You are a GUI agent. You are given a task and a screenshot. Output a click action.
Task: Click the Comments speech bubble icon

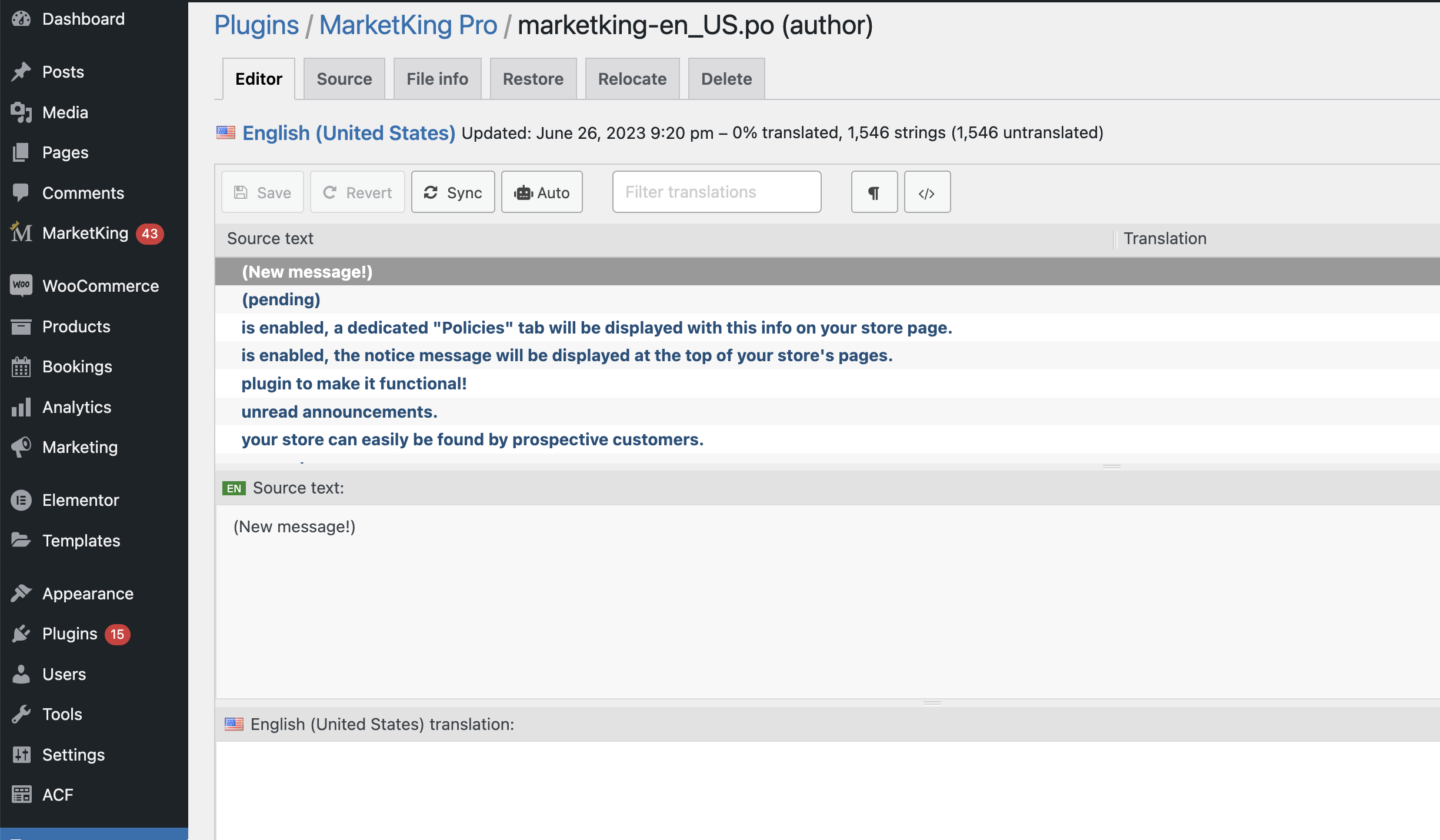[21, 193]
